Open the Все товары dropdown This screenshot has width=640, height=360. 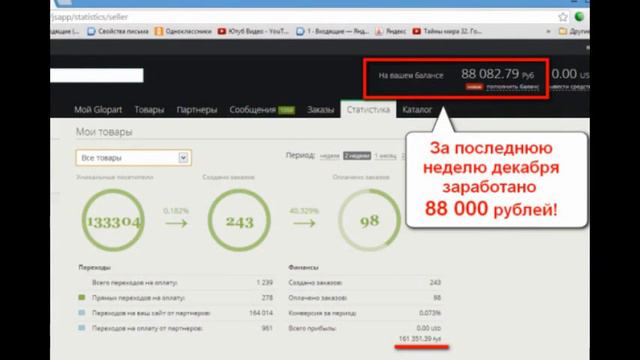point(133,158)
